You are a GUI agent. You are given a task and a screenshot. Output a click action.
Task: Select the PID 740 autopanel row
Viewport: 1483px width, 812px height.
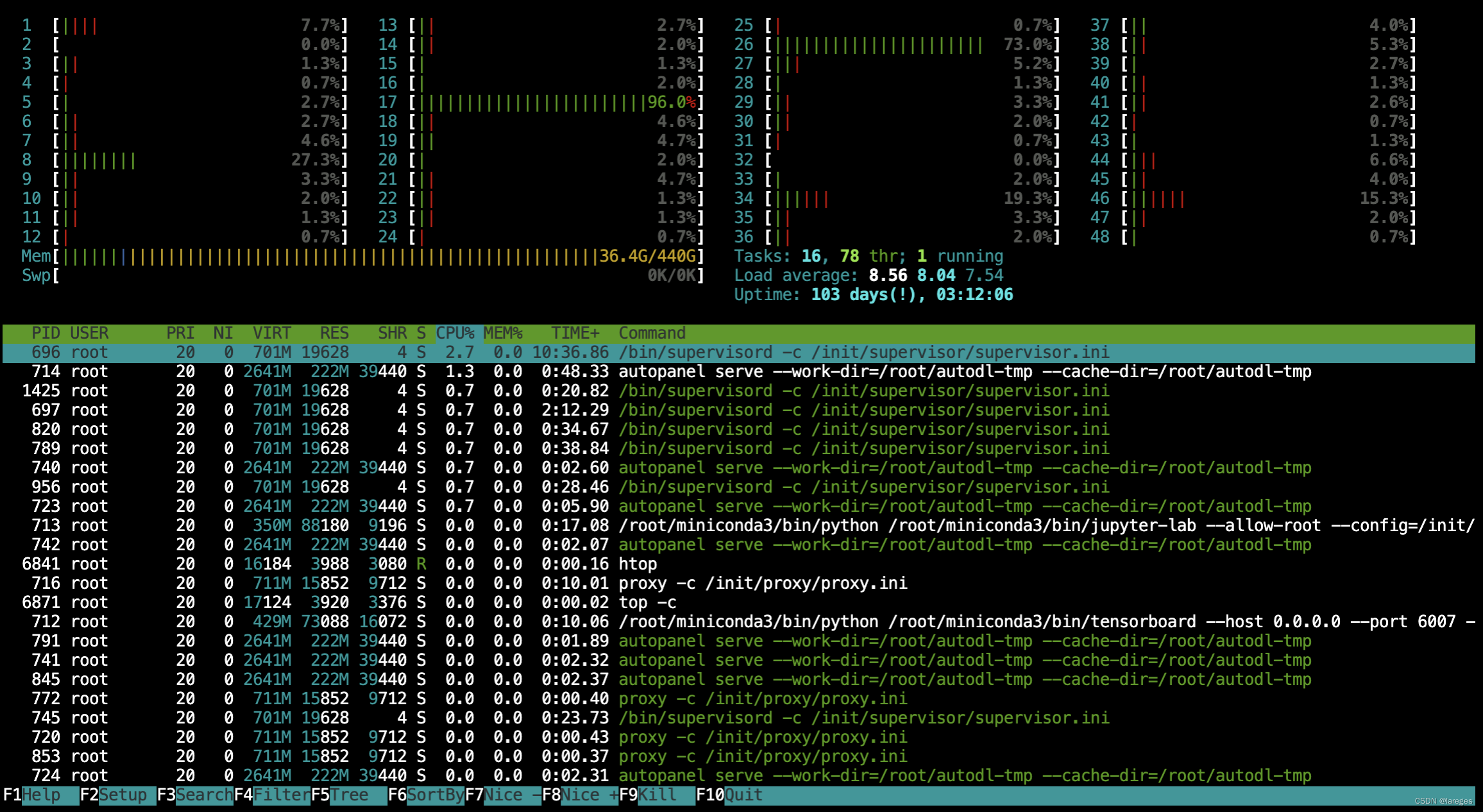[x=739, y=468]
